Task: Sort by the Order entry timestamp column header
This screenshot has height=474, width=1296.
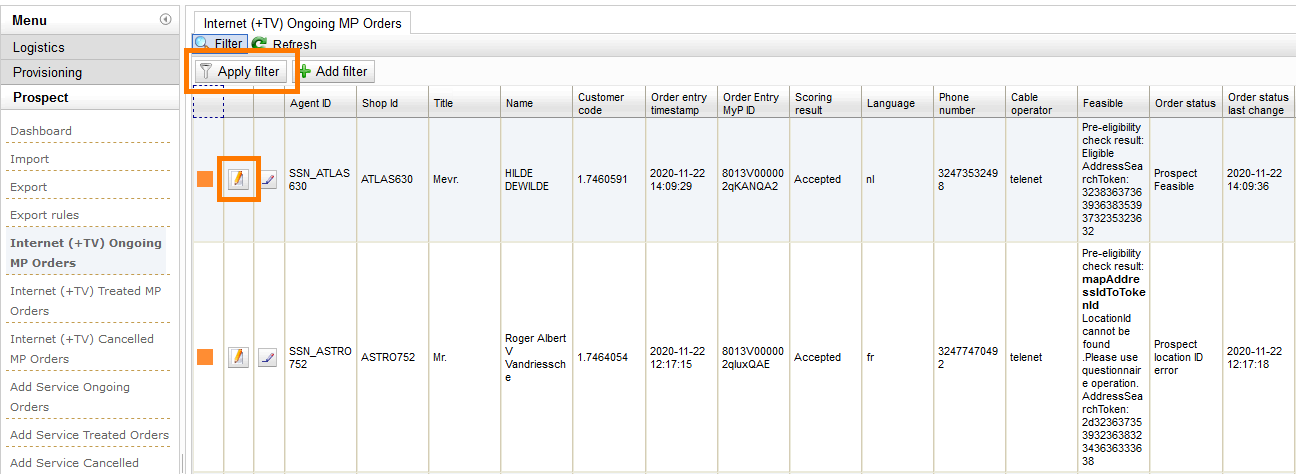Action: 679,103
